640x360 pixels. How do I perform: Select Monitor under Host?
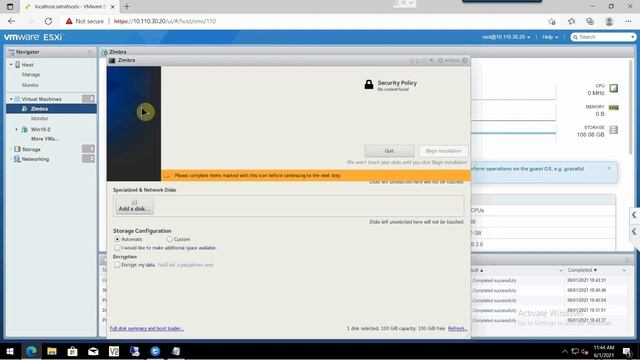(x=31, y=85)
